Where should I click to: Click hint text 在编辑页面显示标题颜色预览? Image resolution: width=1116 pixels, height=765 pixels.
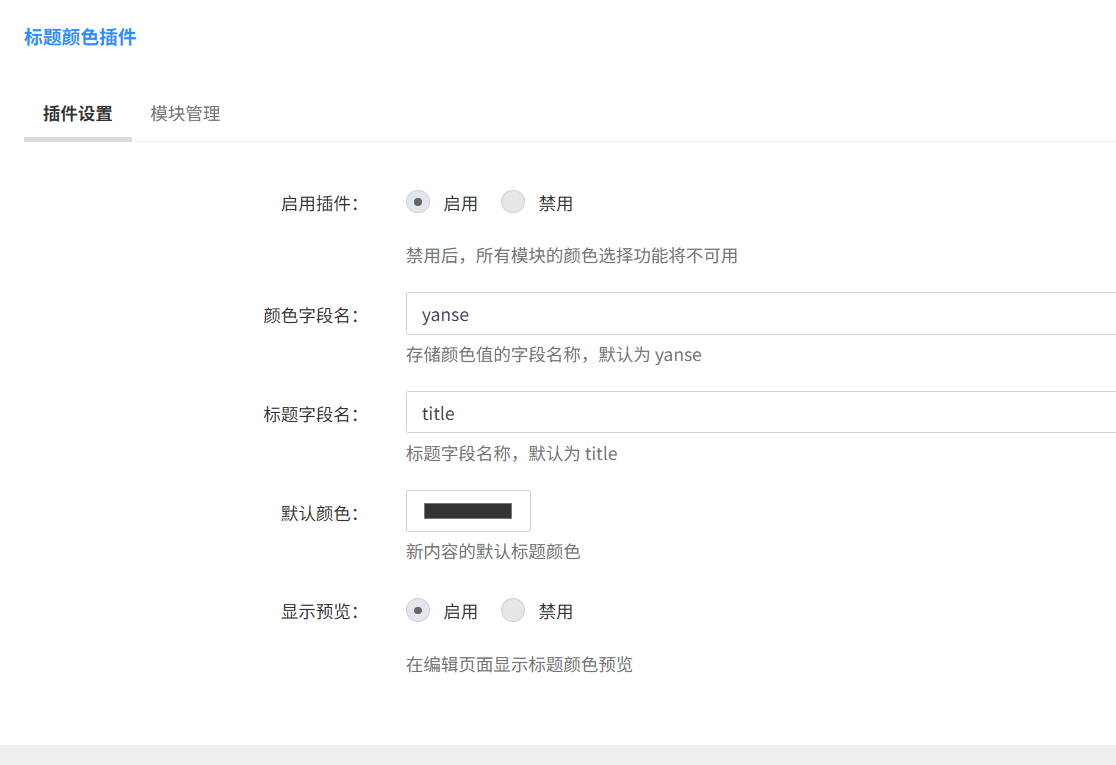coord(520,665)
